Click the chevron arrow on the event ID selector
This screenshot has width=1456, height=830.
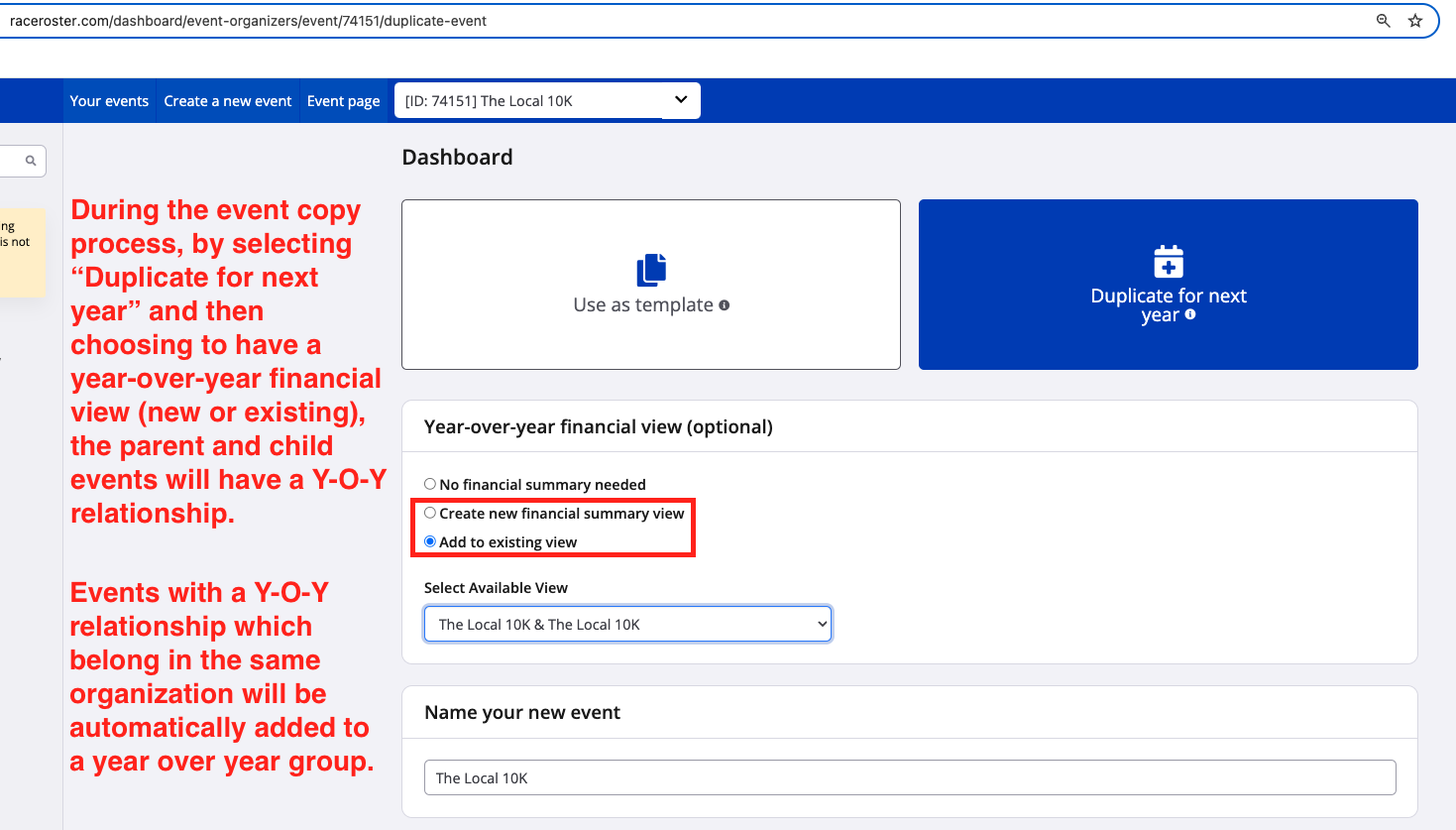point(681,100)
